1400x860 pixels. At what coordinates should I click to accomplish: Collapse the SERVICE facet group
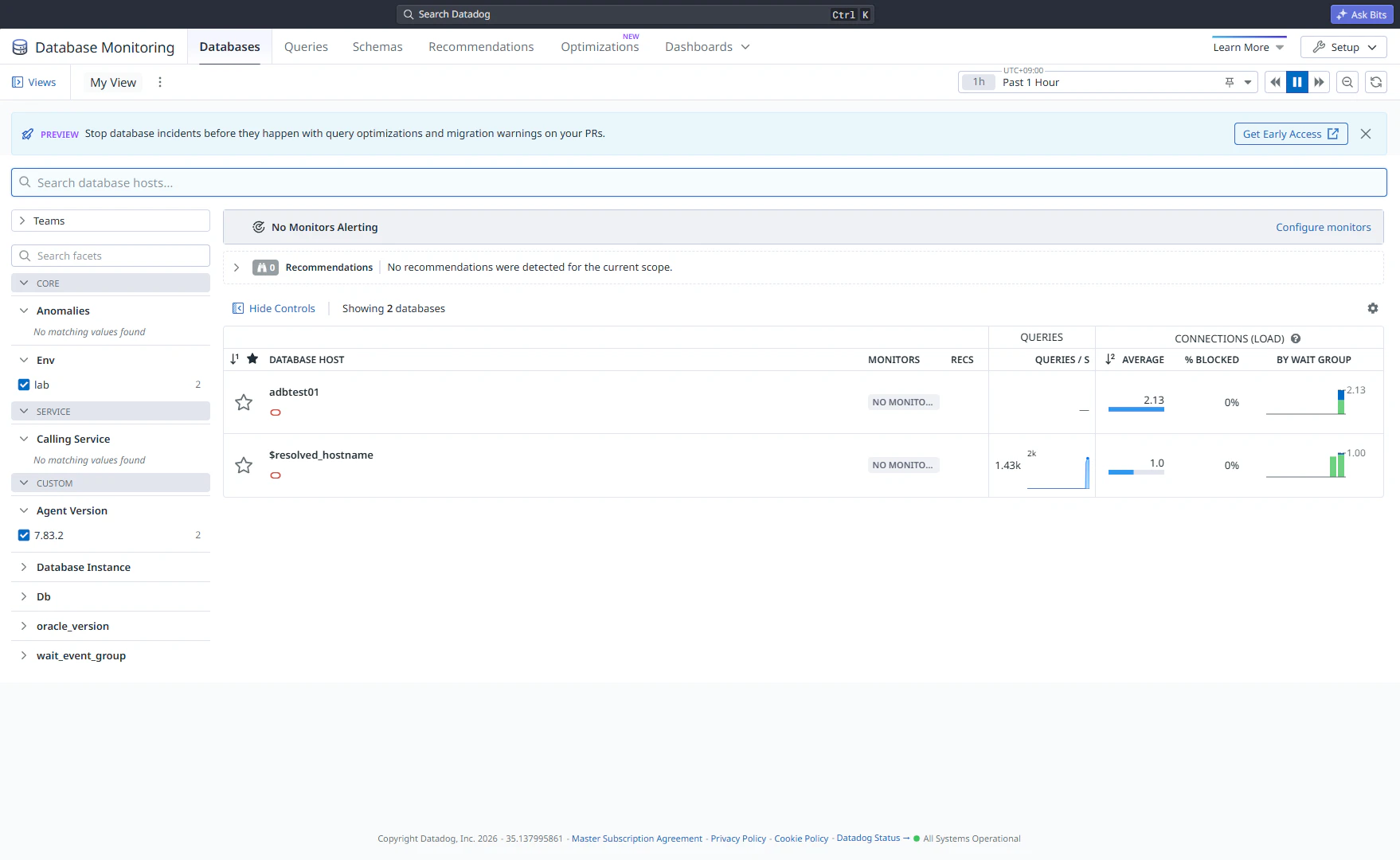tap(111, 411)
